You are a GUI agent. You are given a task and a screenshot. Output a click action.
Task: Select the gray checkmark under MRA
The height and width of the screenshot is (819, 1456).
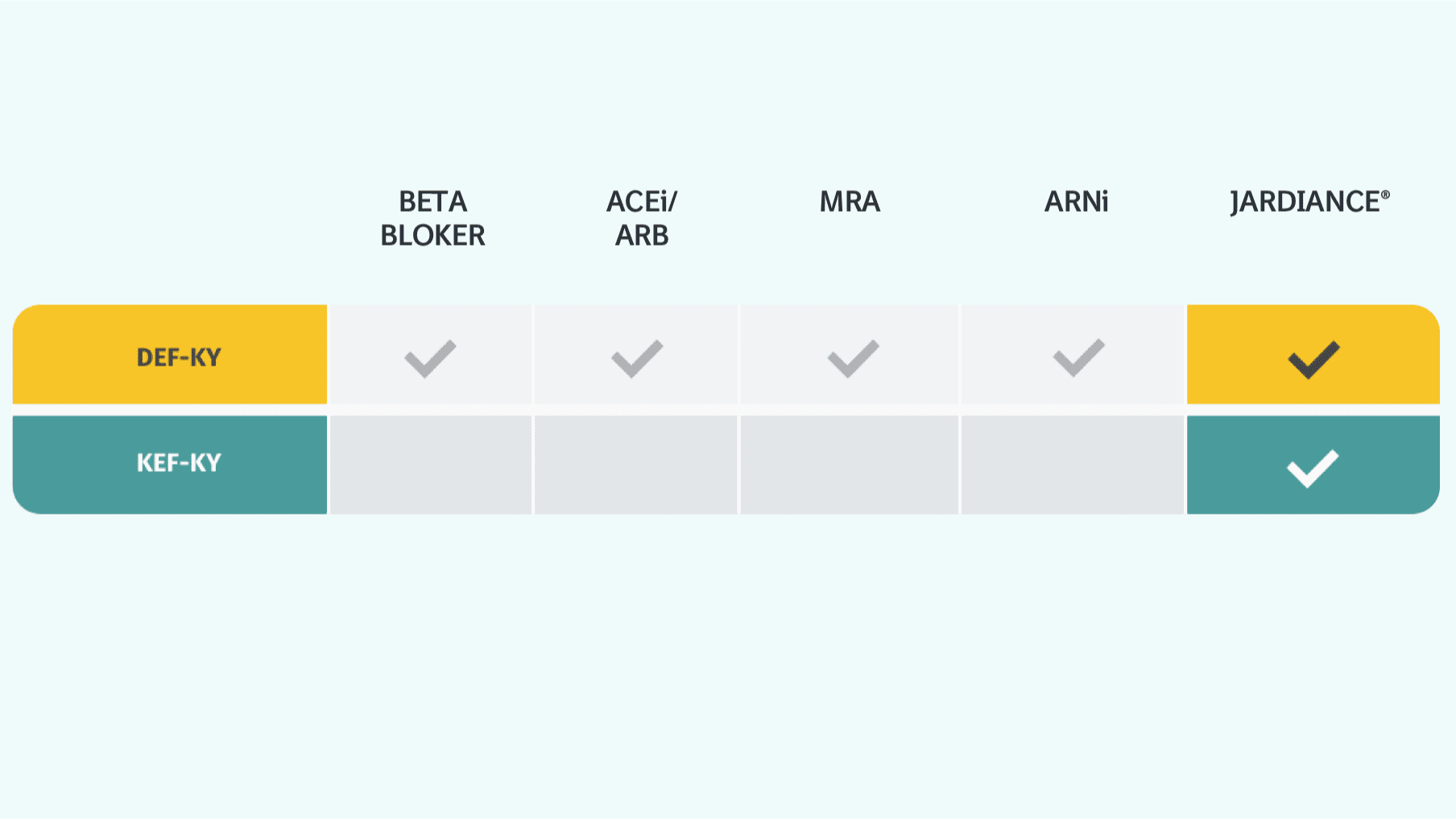tap(853, 358)
